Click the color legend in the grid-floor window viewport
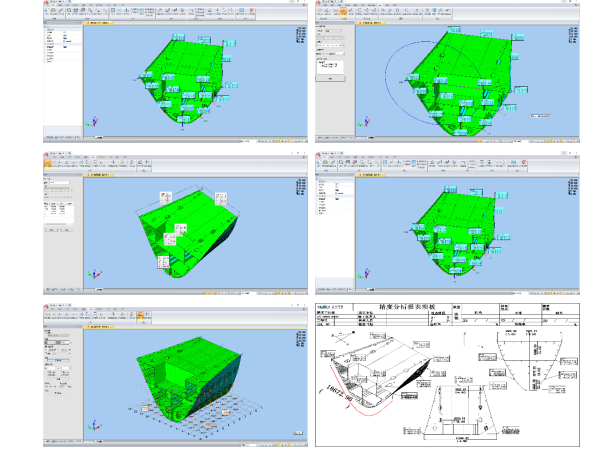 point(301,339)
